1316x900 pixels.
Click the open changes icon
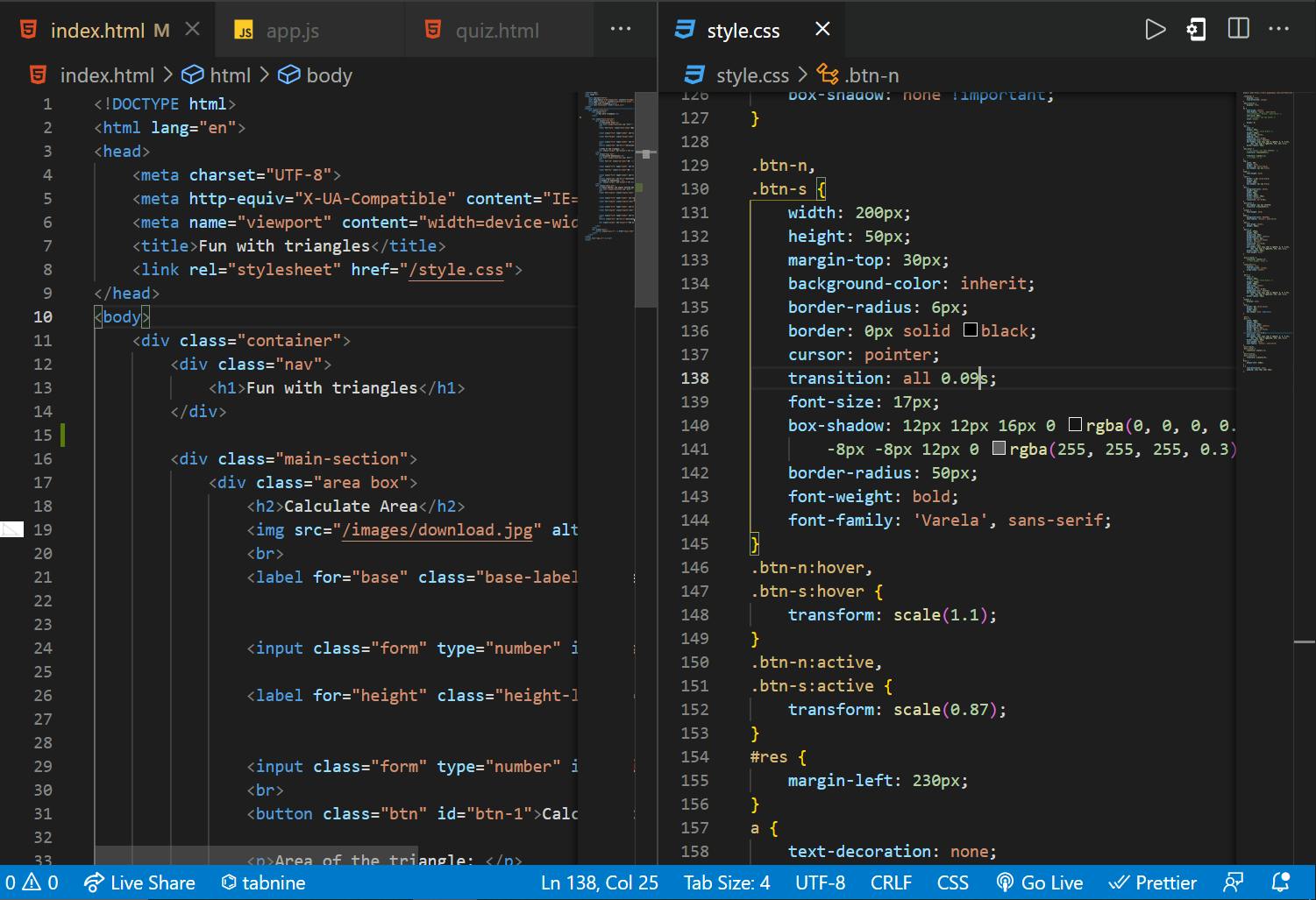pos(1197,30)
